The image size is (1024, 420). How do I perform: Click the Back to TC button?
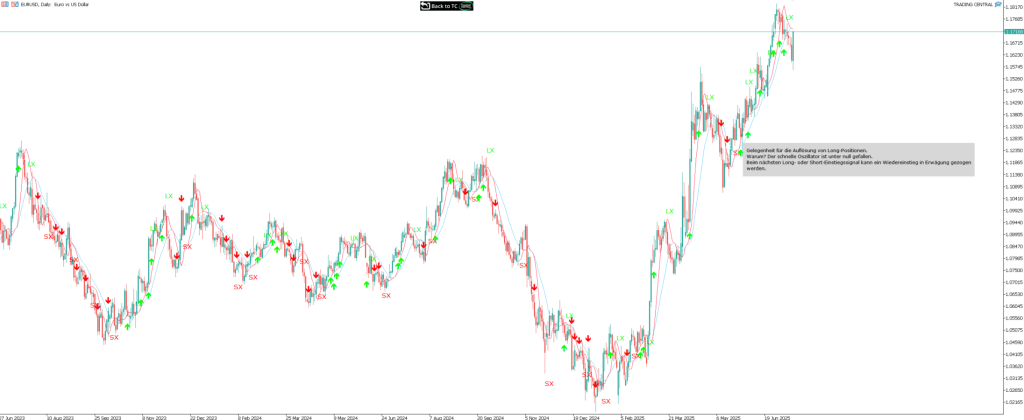tap(446, 5)
